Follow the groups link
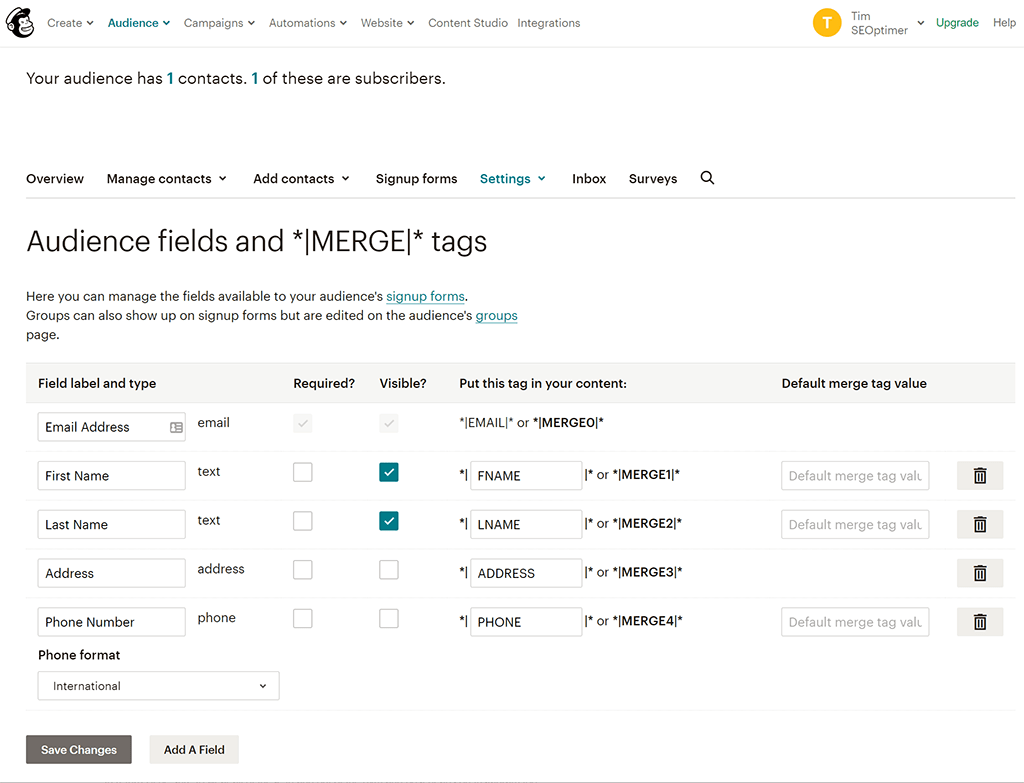The image size is (1024, 783). pos(496,316)
